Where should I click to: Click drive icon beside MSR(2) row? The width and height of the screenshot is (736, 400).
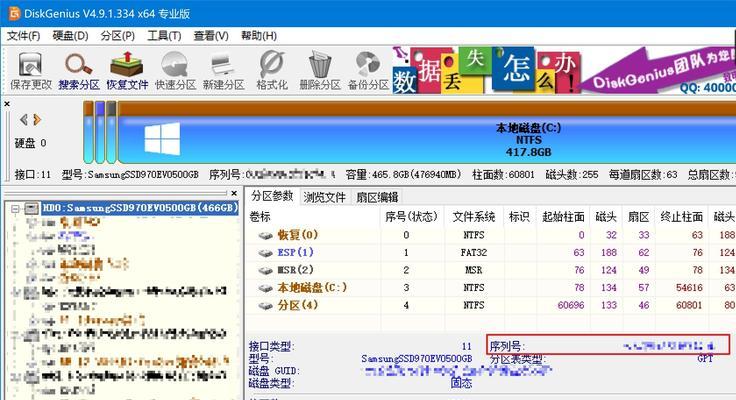pyautogui.click(x=266, y=270)
